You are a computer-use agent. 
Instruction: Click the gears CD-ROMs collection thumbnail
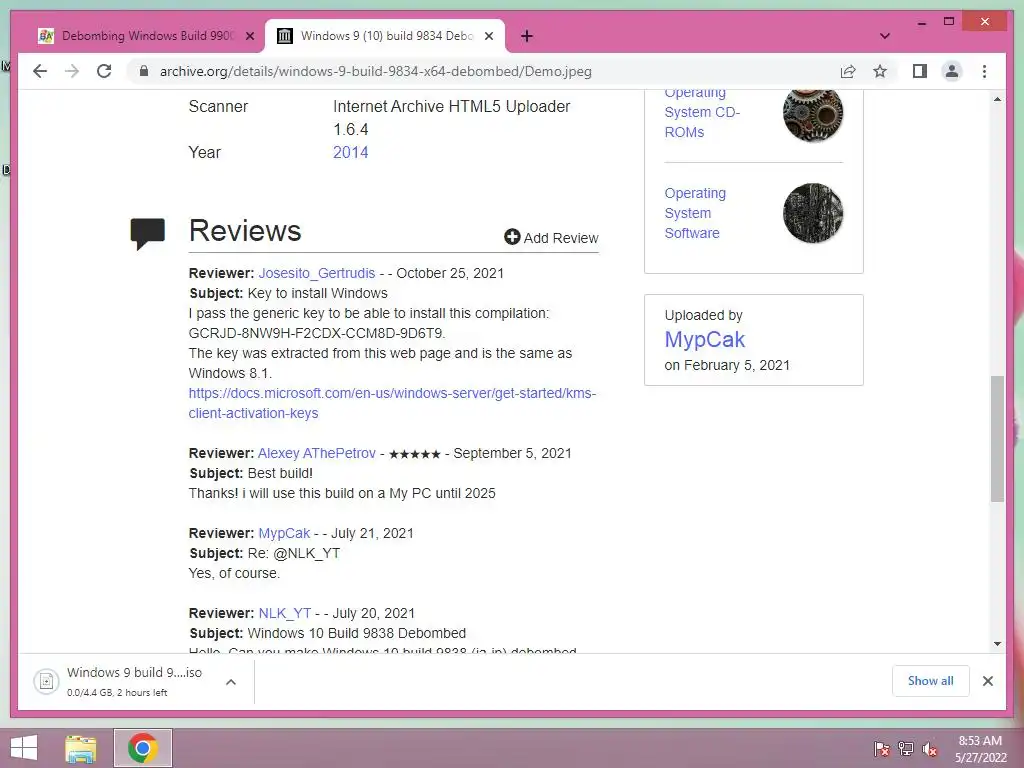(x=812, y=114)
